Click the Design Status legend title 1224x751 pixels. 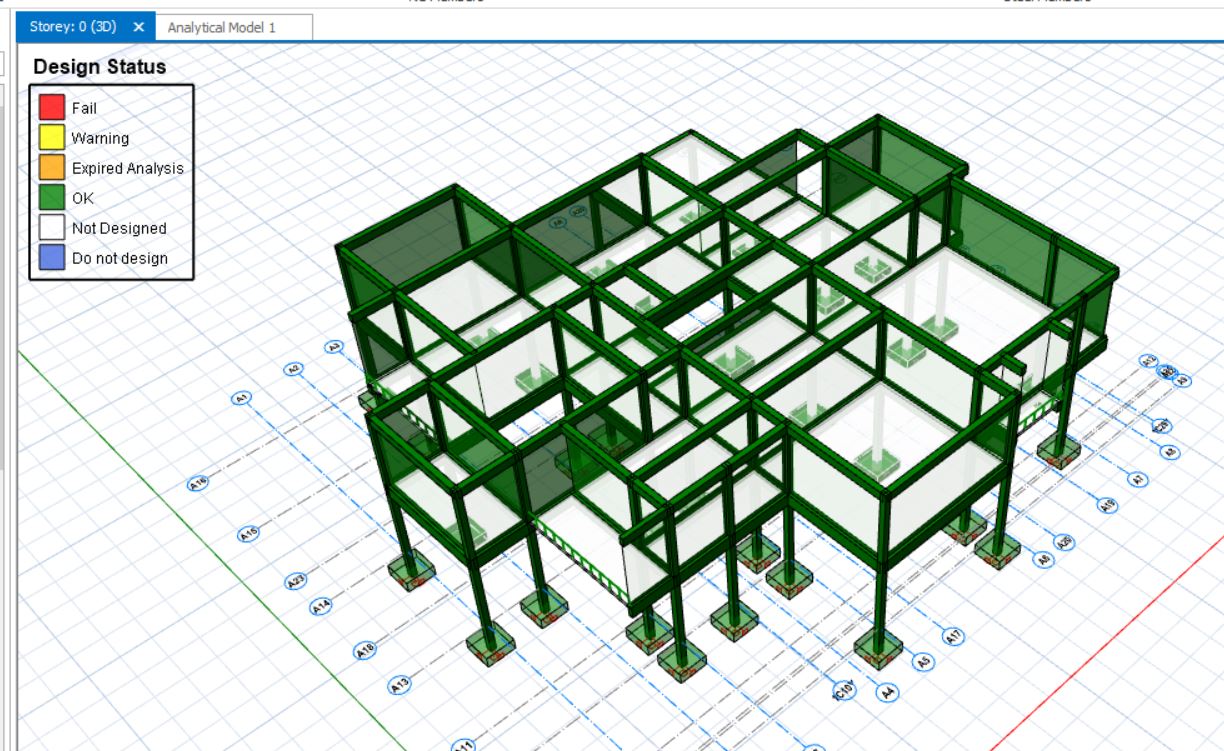pyautogui.click(x=99, y=67)
